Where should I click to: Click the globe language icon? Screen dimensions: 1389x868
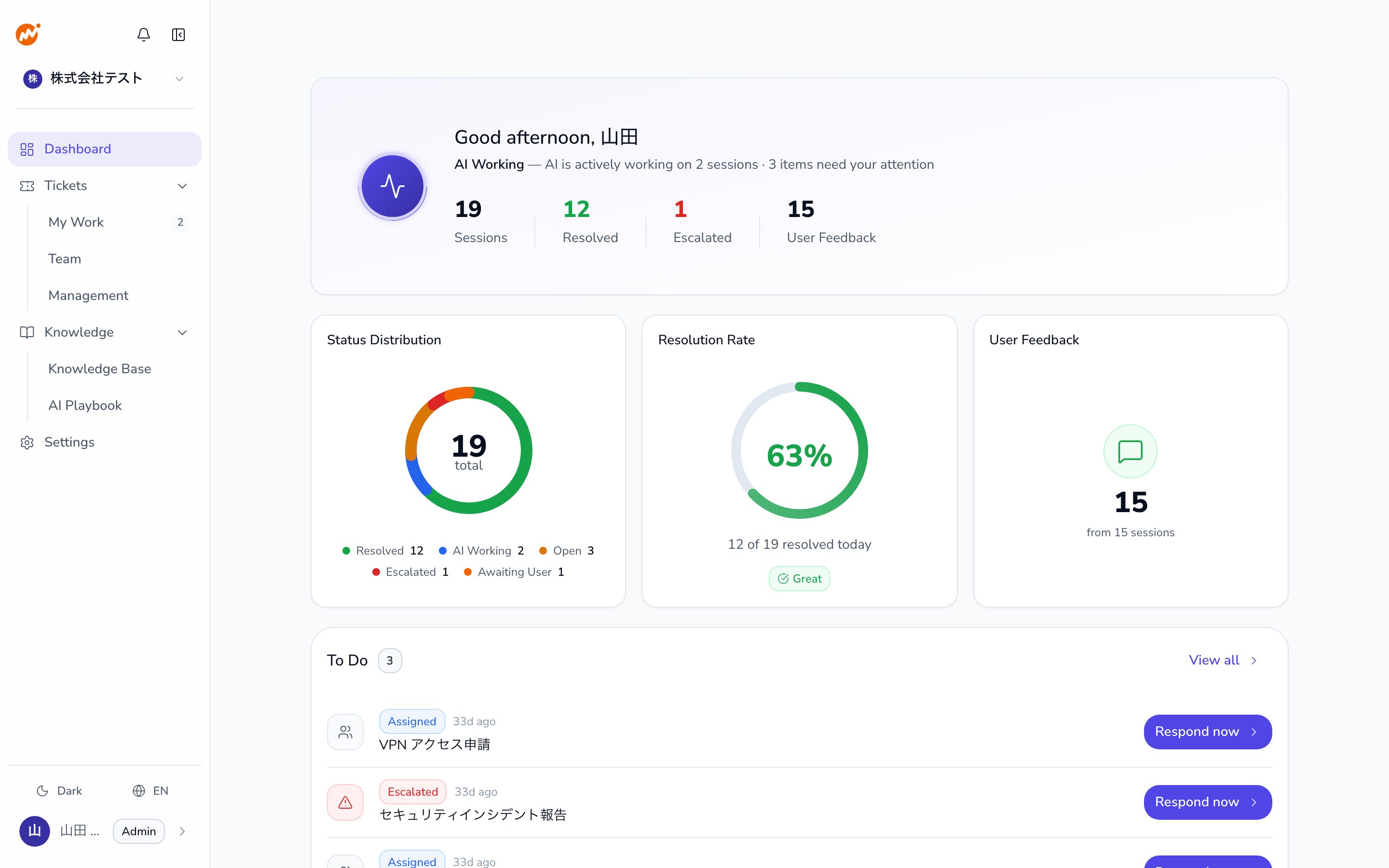click(x=139, y=791)
